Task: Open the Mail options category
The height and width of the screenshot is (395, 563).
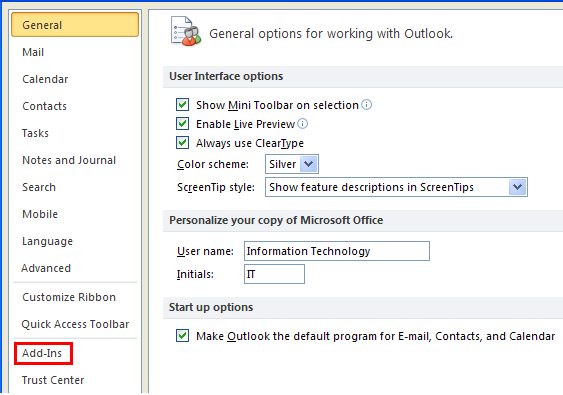Action: tap(33, 52)
